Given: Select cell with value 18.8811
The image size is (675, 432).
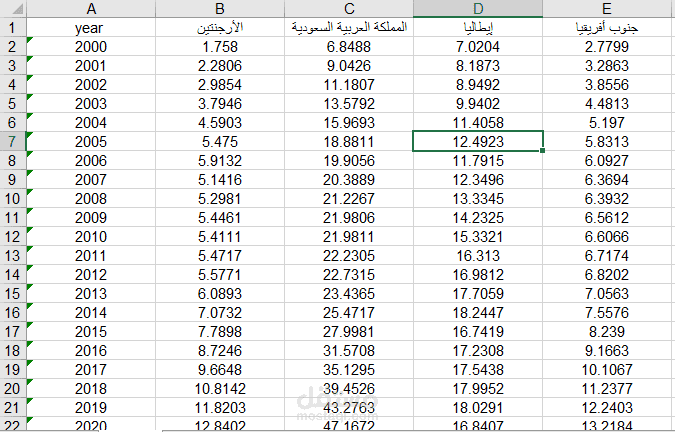Looking at the screenshot, I should (x=349, y=142).
